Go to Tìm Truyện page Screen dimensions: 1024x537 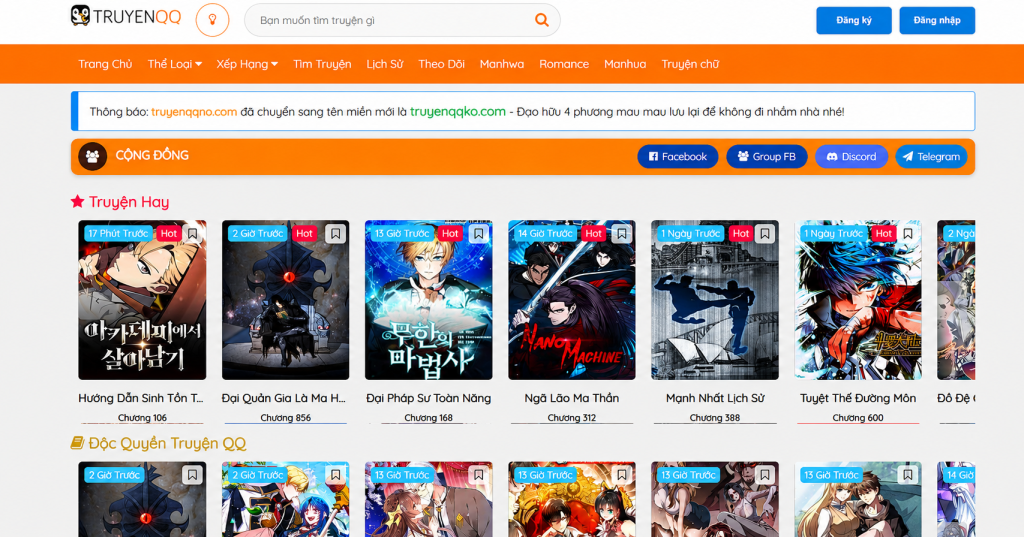(x=322, y=64)
